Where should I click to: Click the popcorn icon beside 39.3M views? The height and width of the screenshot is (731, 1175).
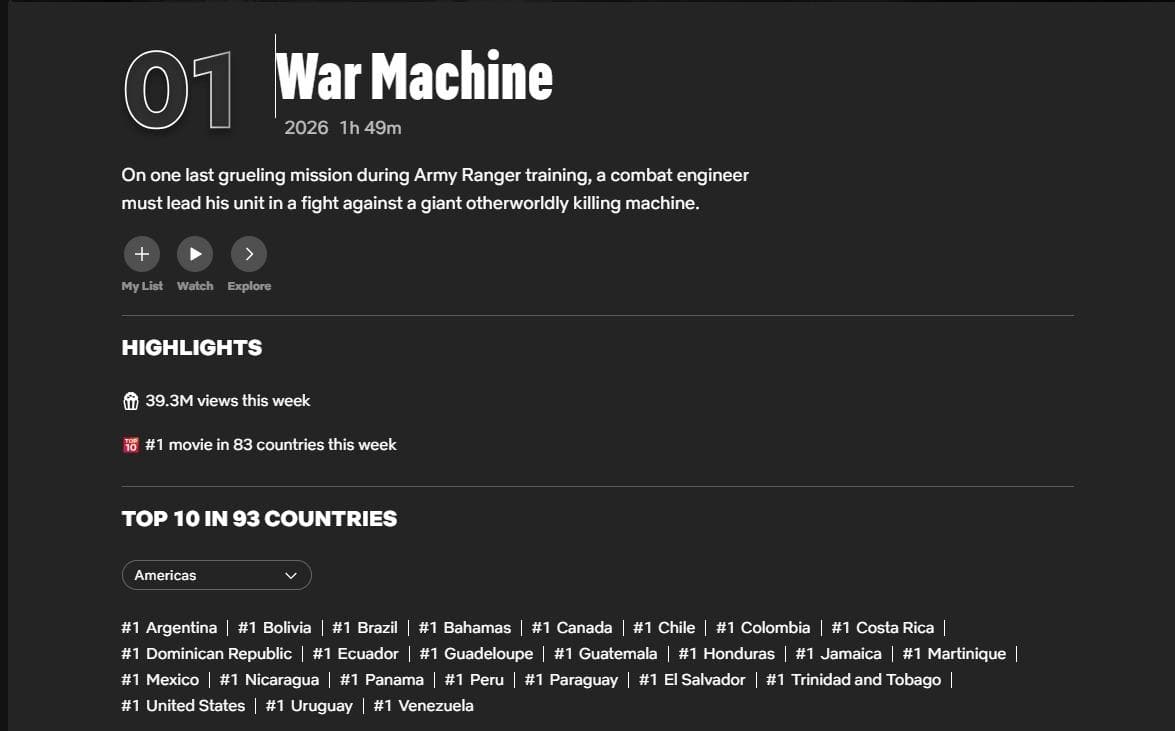pos(130,401)
